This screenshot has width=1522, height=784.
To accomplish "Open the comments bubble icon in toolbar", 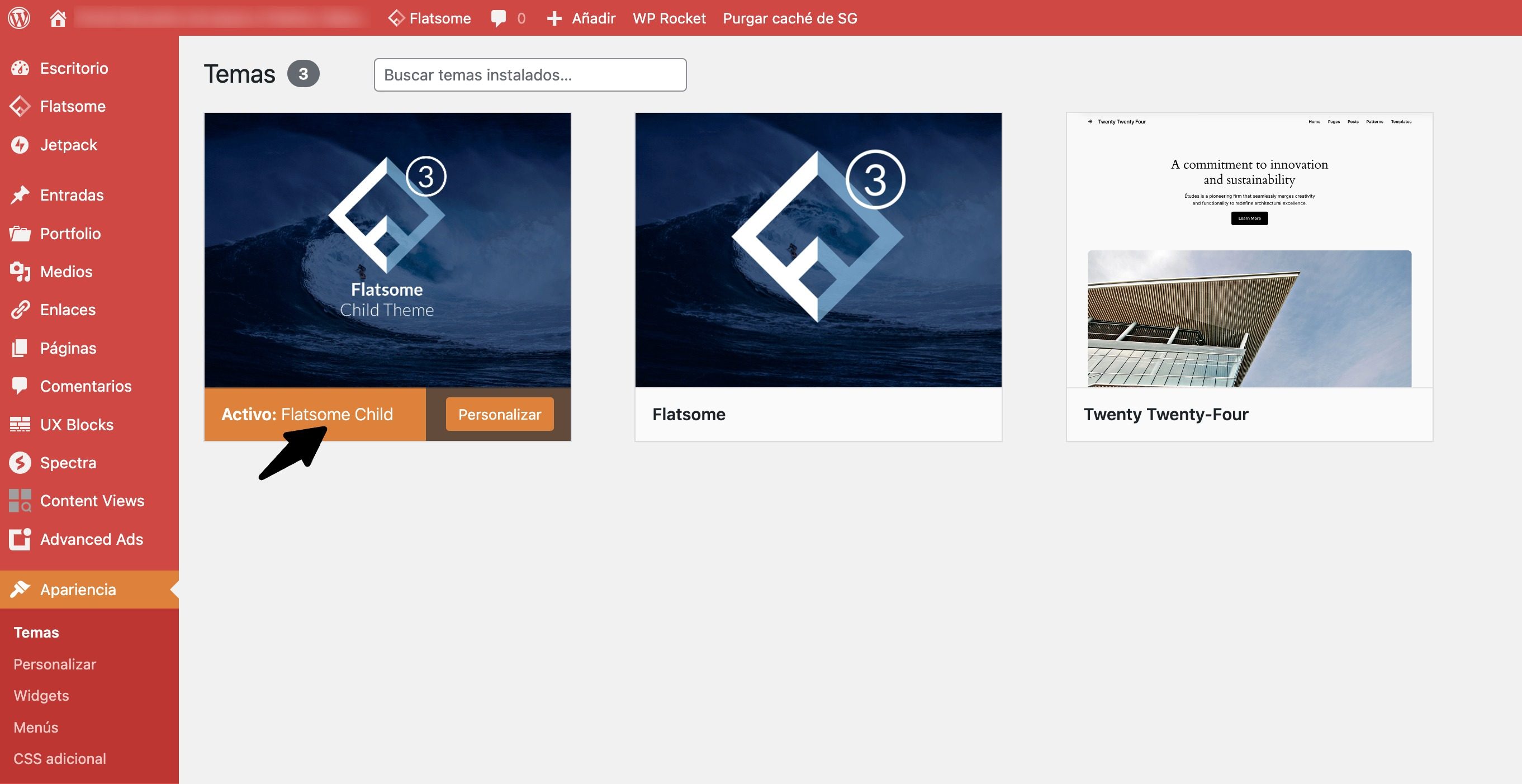I will coord(498,18).
